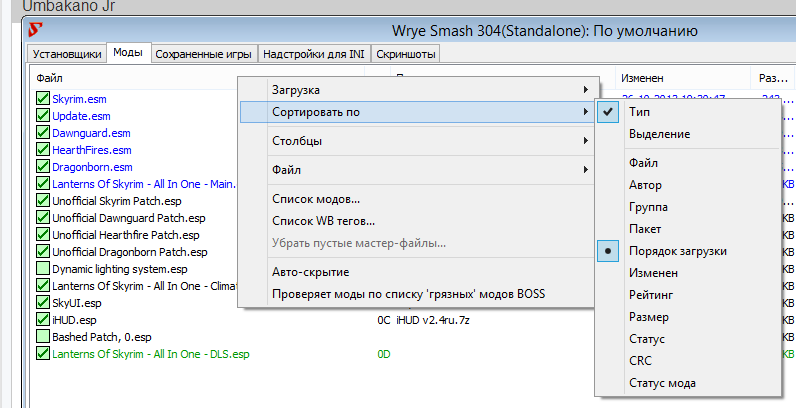Image resolution: width=796 pixels, height=408 pixels.
Task: Sort the list by Автор
Action: pyautogui.click(x=688, y=185)
